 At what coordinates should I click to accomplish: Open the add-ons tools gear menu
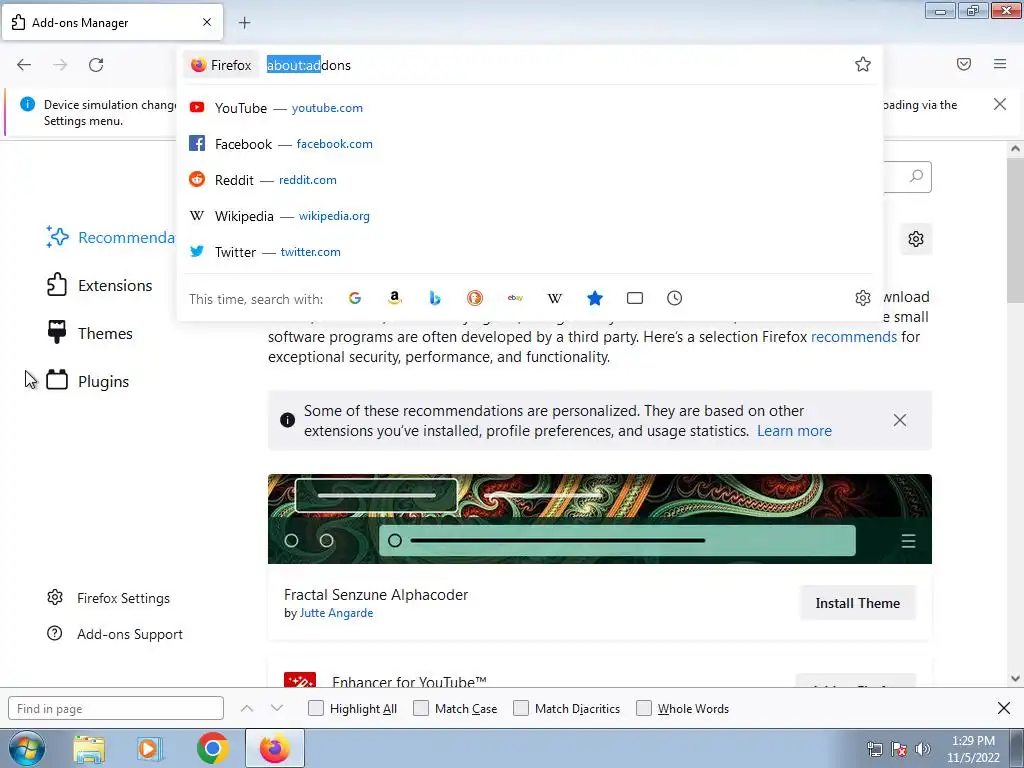[916, 239]
